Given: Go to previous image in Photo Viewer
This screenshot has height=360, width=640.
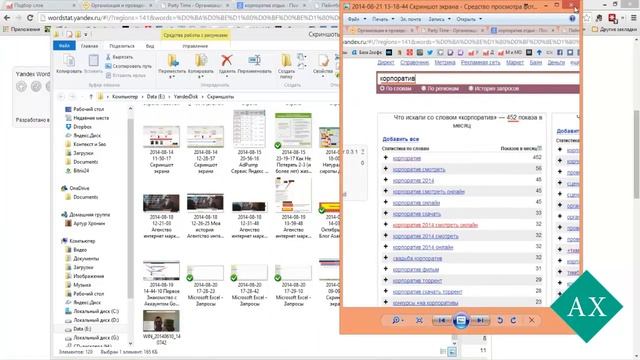Looking at the screenshot, I should coord(442,321).
